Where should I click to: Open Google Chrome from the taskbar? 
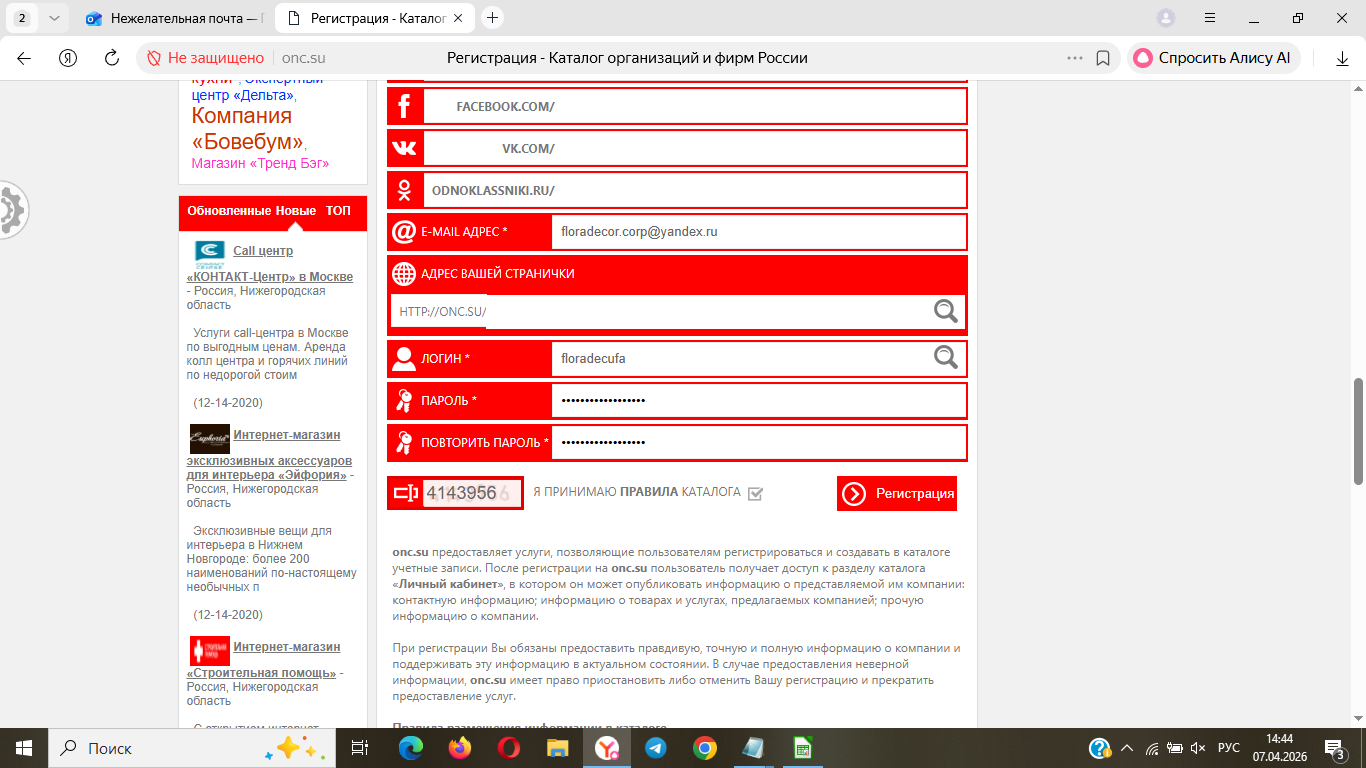(705, 748)
